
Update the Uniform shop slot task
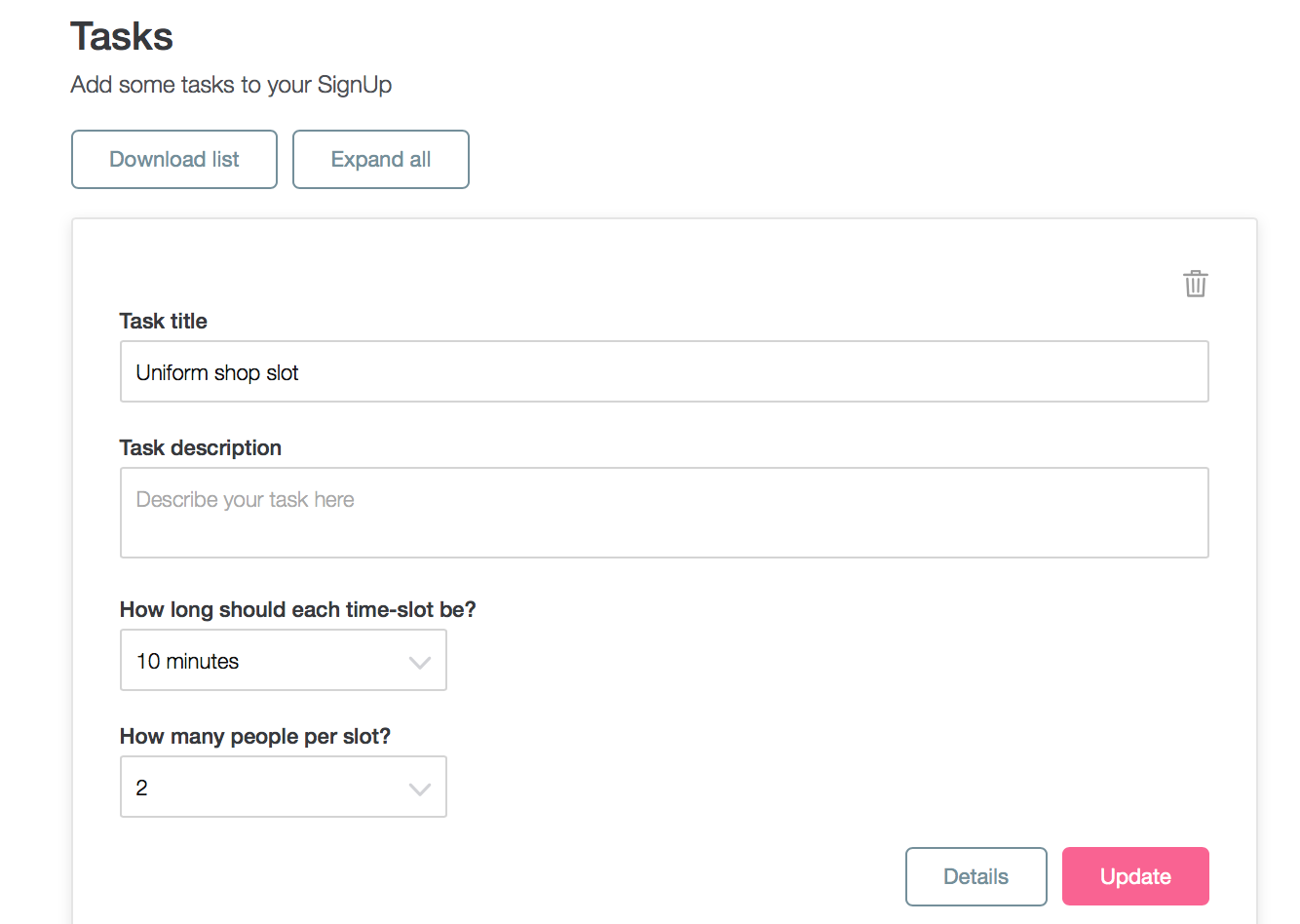coord(1135,876)
